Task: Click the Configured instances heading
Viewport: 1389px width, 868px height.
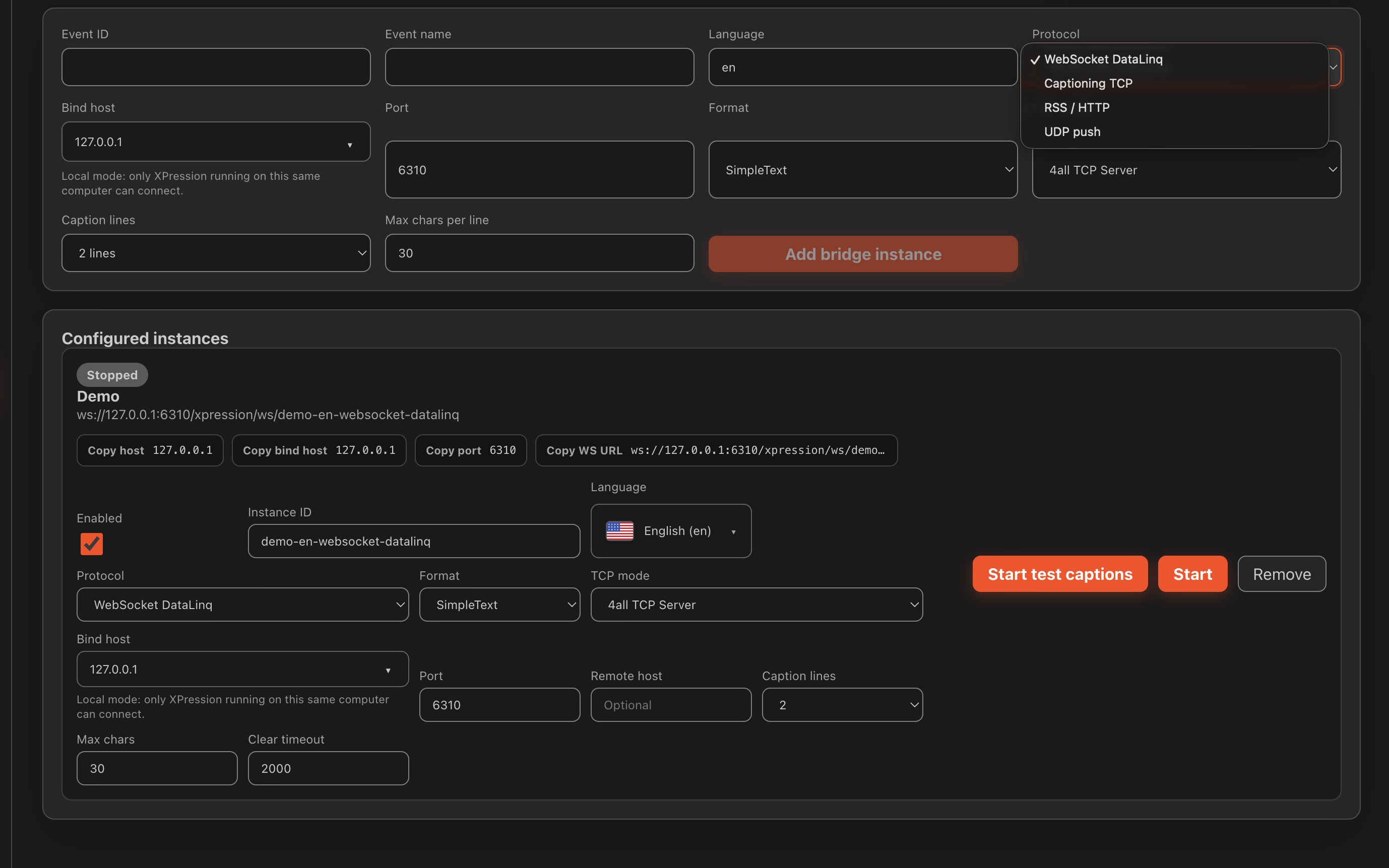Action: (145, 338)
